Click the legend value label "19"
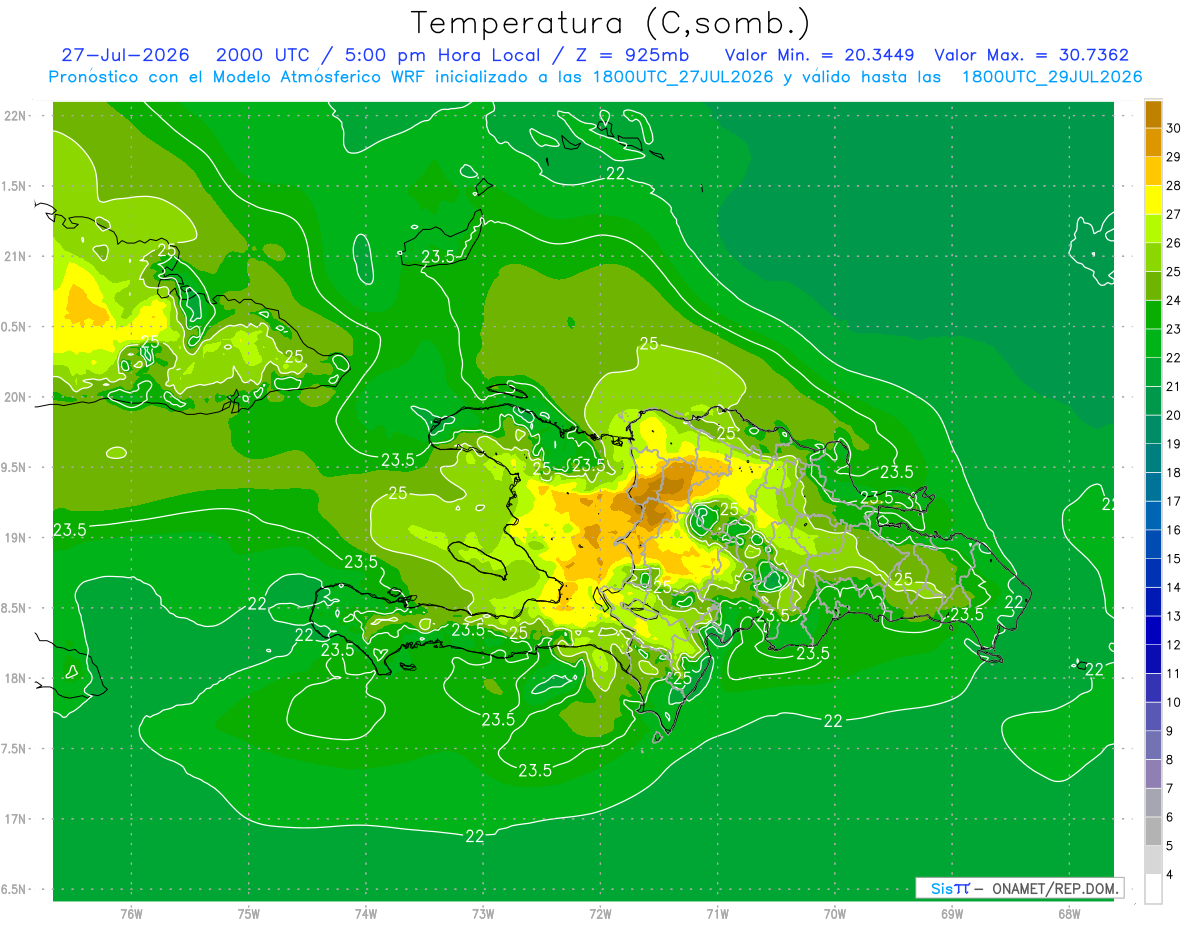This screenshot has width=1200, height=927. click(x=1174, y=444)
